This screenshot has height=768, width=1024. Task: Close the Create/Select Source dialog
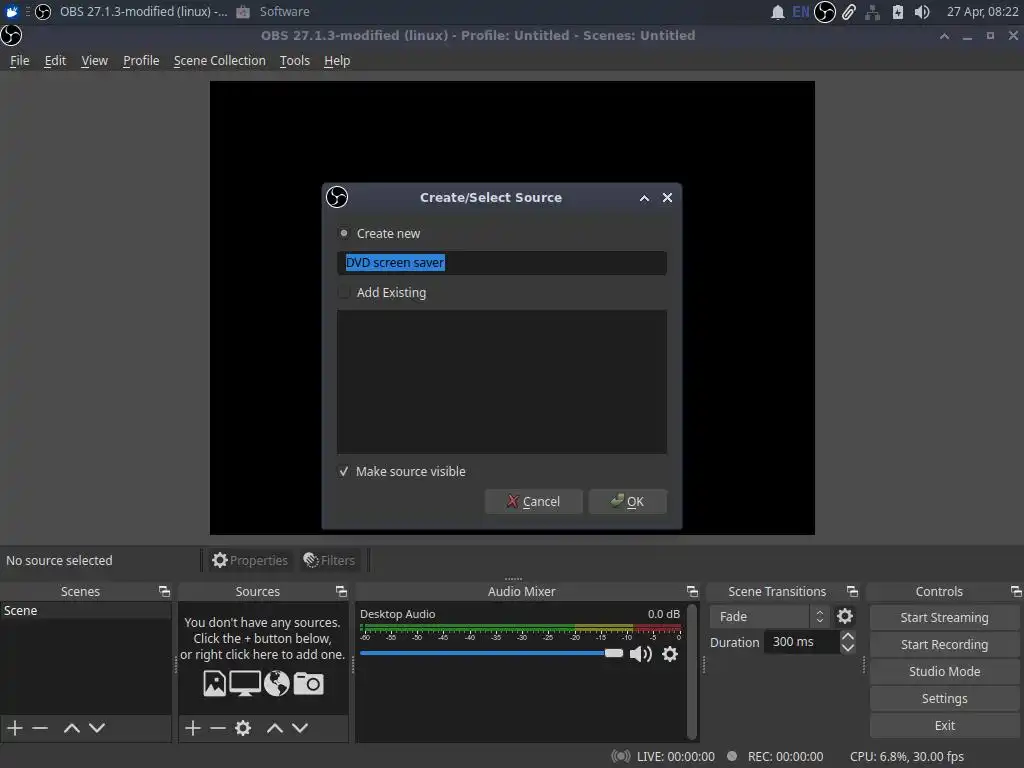(667, 198)
